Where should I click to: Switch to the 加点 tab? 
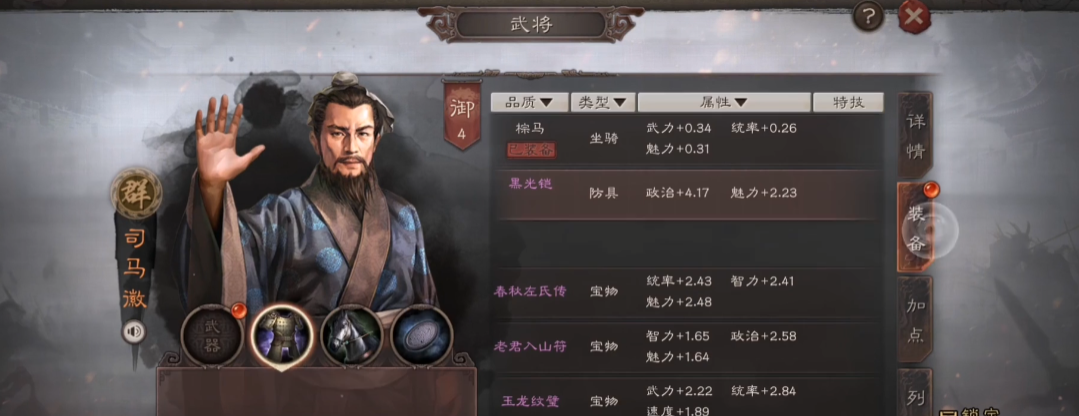[x=915, y=320]
